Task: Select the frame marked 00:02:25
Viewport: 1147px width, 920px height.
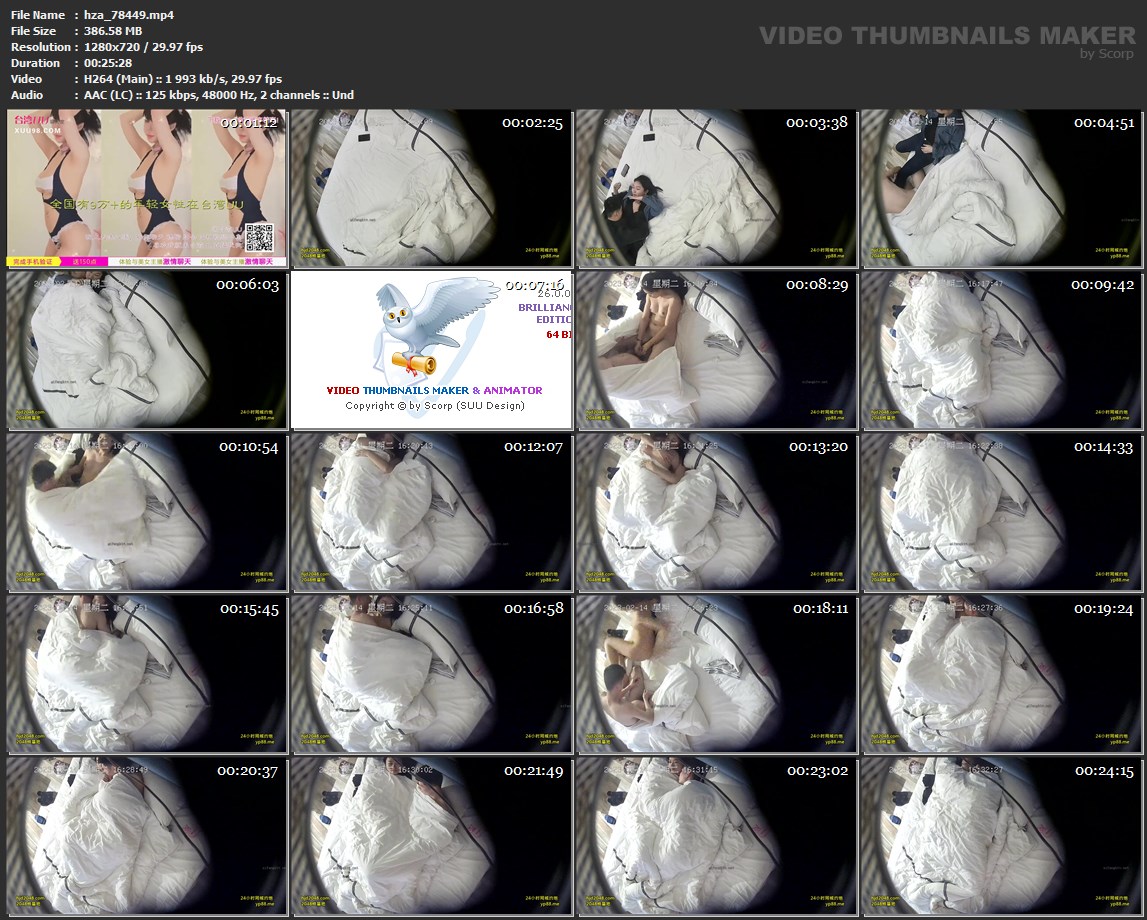Action: pyautogui.click(x=431, y=188)
